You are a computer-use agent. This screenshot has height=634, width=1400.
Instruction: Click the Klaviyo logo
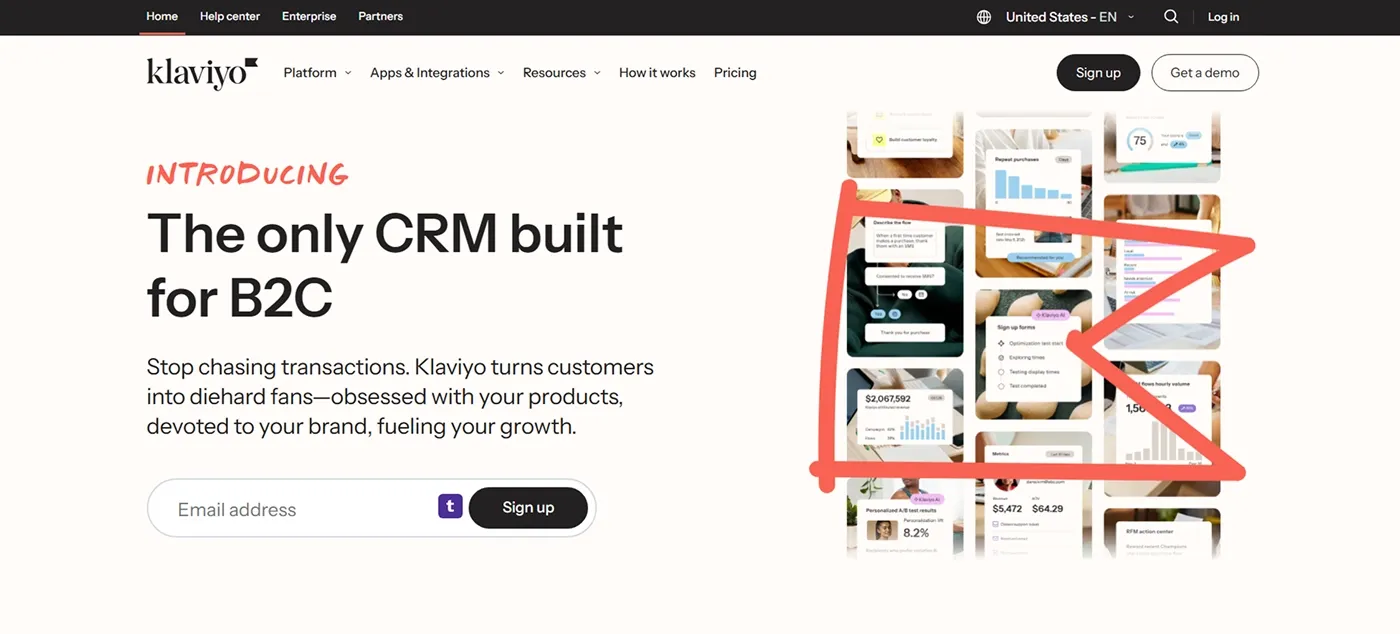tap(202, 73)
